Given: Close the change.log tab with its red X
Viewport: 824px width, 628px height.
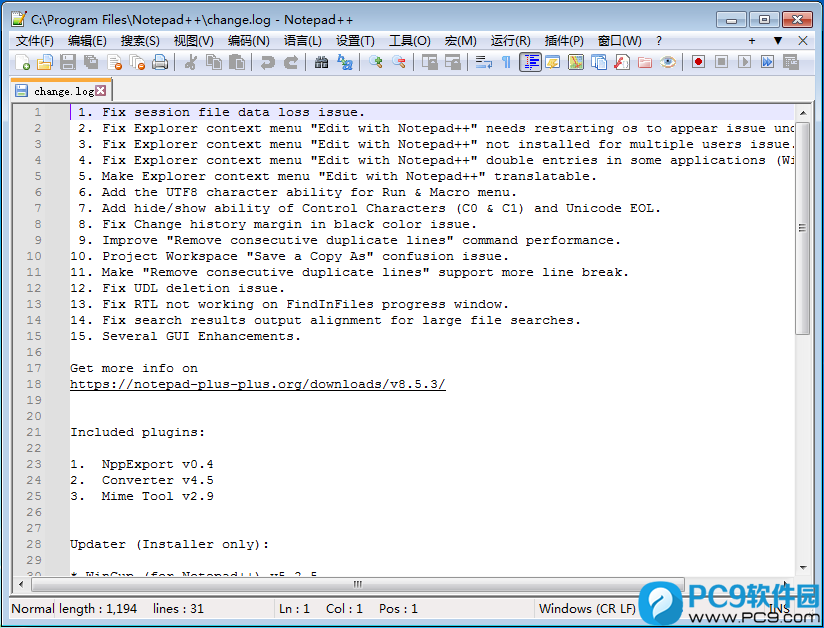Looking at the screenshot, I should [101, 91].
